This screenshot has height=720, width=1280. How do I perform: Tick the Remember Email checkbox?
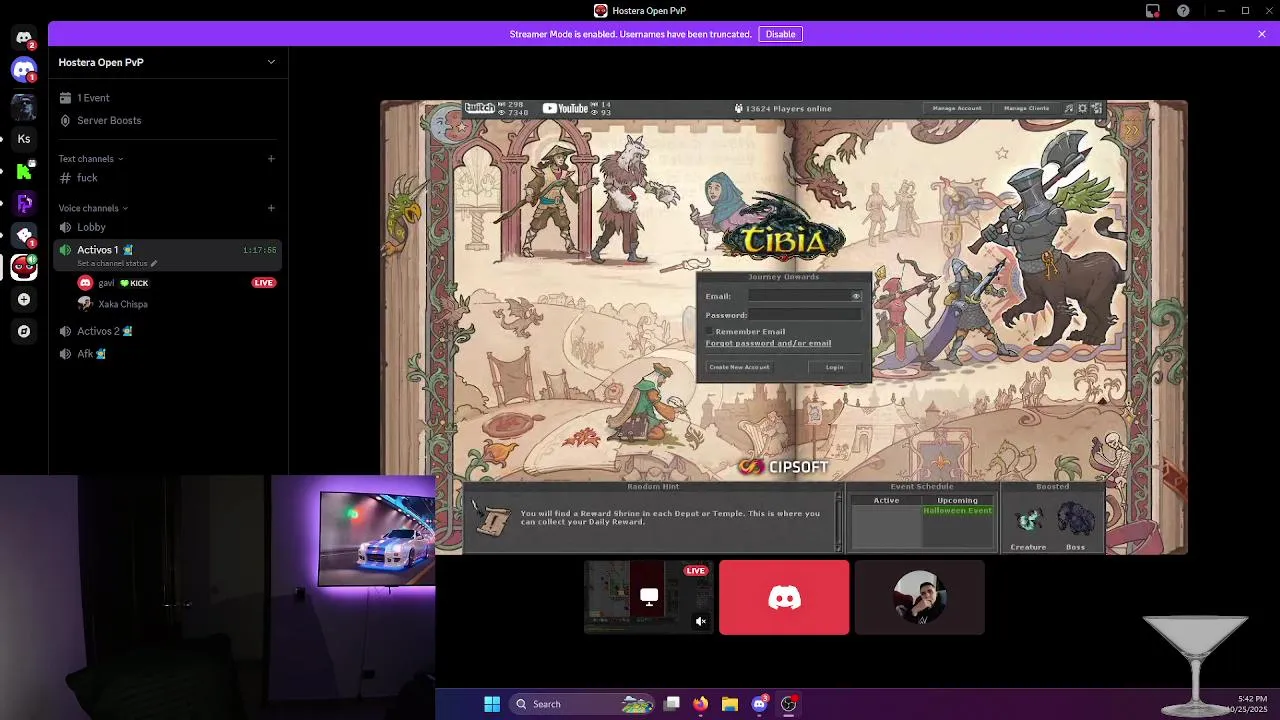point(710,331)
